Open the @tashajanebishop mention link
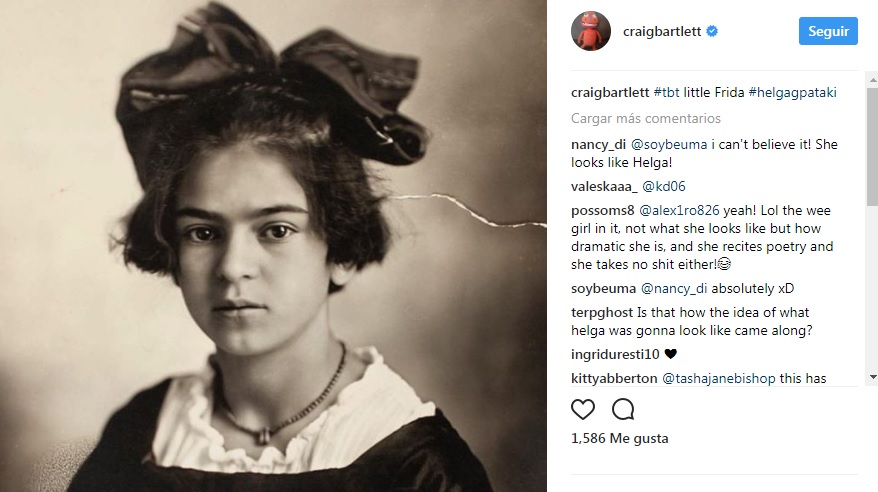 pyautogui.click(x=719, y=378)
